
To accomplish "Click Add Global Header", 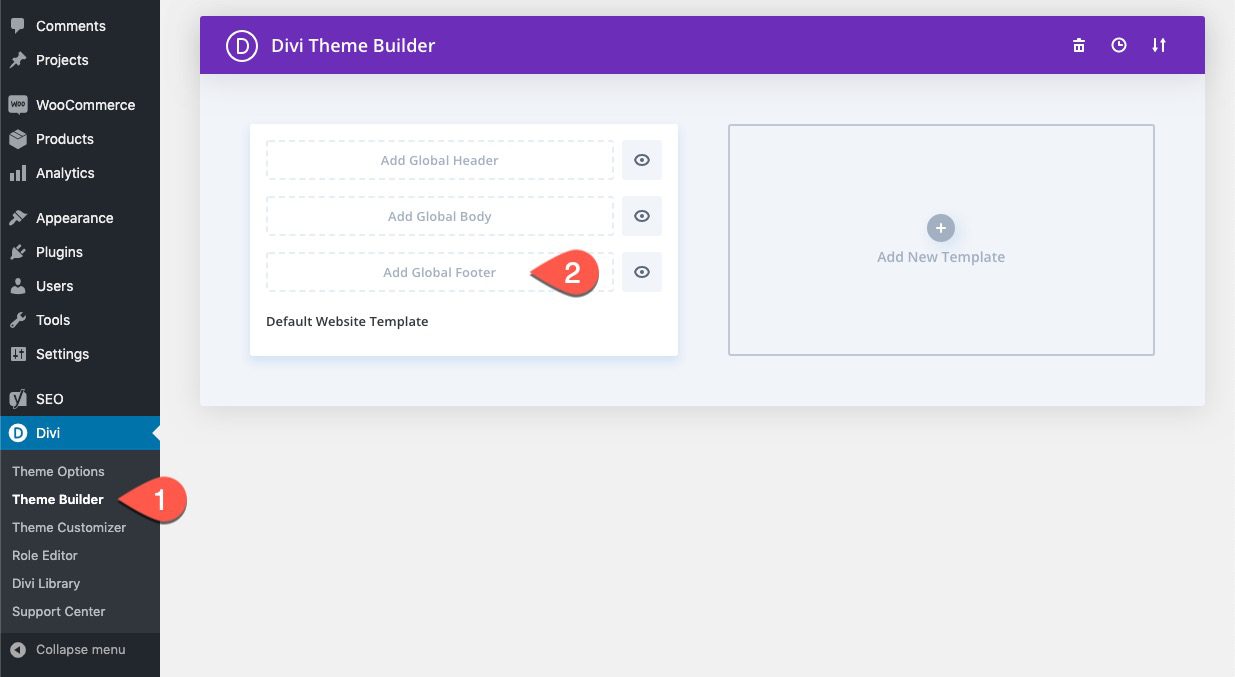I will 439,159.
